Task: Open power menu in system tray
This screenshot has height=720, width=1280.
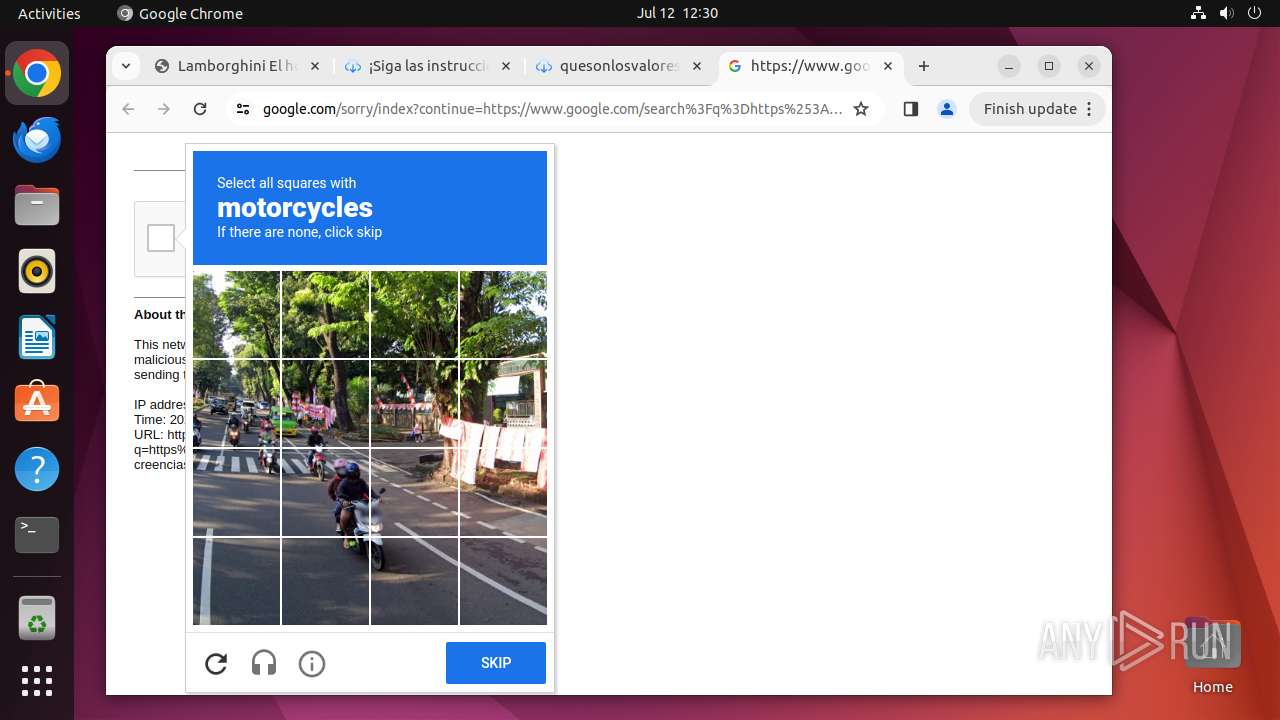Action: coord(1254,13)
